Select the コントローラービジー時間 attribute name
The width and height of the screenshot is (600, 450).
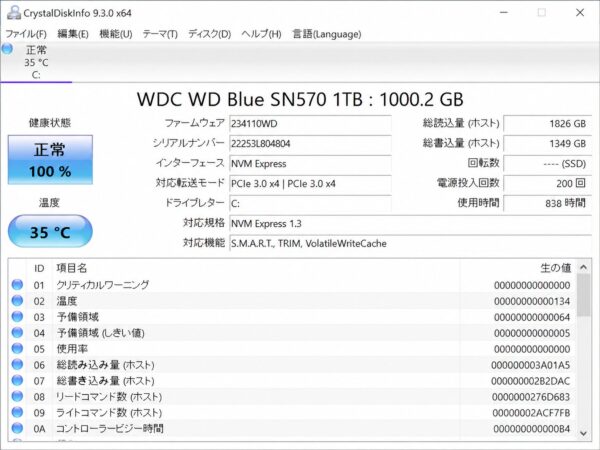tap(110, 429)
